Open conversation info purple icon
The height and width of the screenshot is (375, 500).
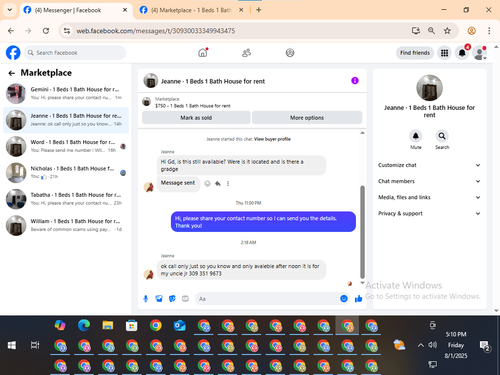point(355,81)
